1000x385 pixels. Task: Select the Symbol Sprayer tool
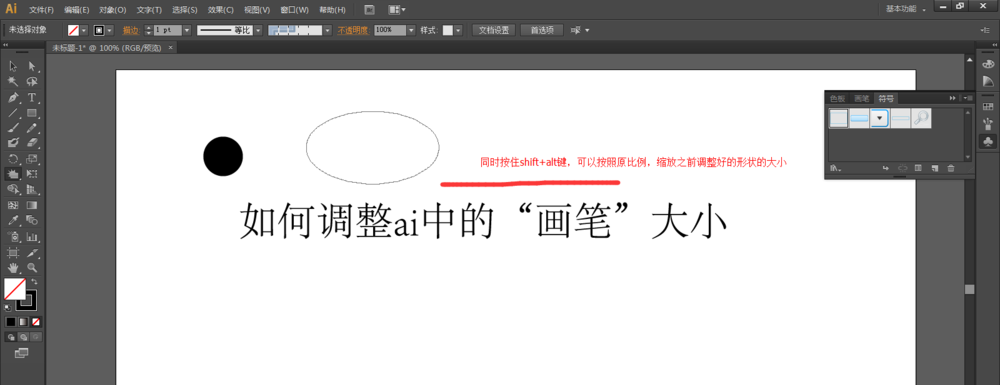[x=13, y=236]
